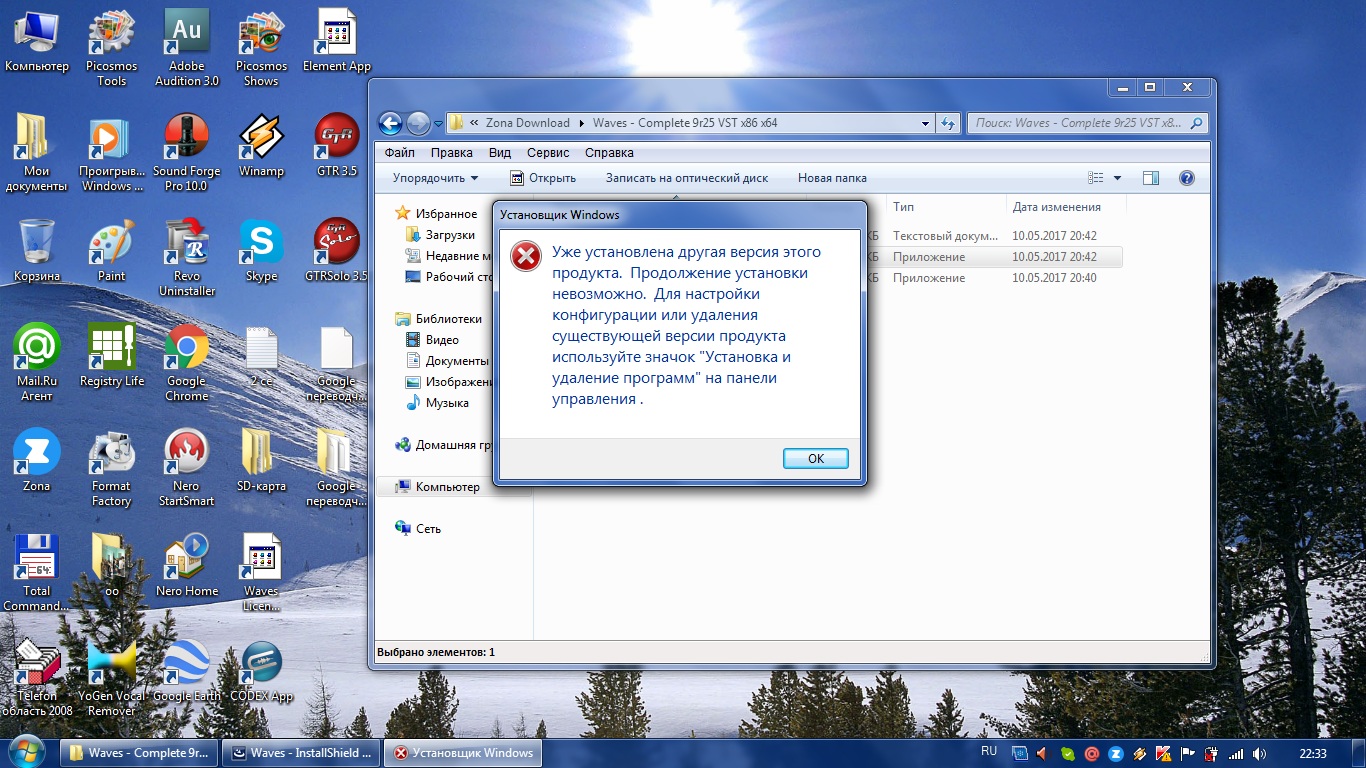Open the Сервис menu
Image resolution: width=1366 pixels, height=768 pixels.
pos(548,153)
